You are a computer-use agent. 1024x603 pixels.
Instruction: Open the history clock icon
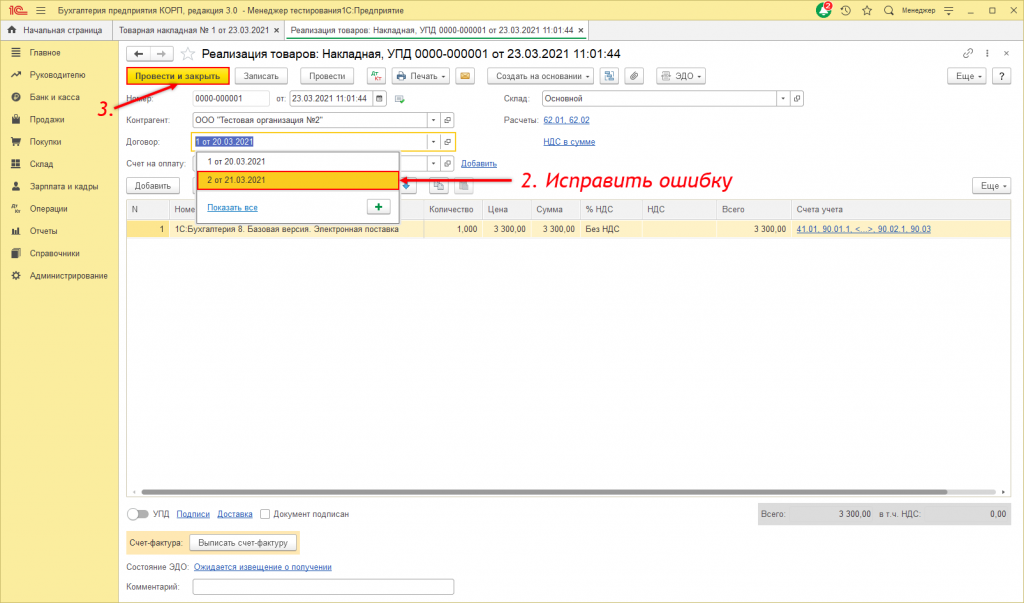pos(846,10)
